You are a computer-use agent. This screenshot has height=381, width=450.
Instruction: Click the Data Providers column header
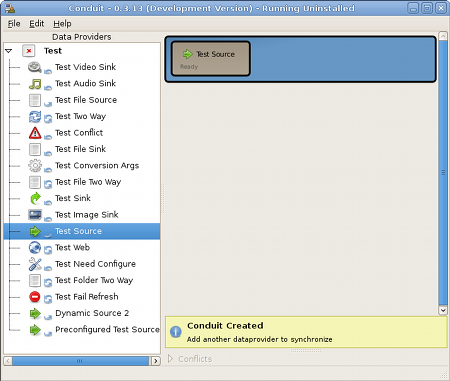pyautogui.click(x=82, y=37)
